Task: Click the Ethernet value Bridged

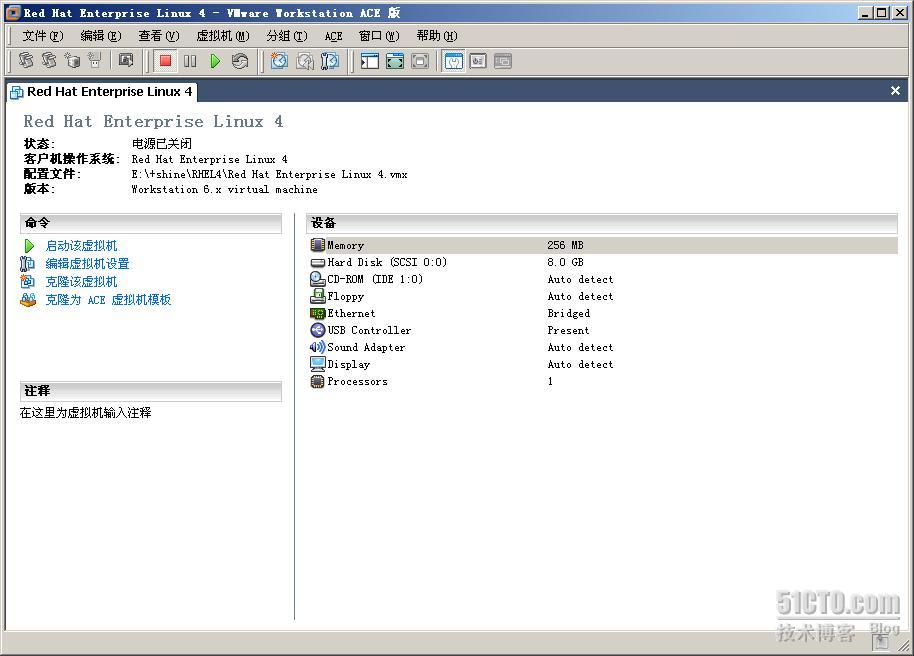Action: [x=568, y=313]
